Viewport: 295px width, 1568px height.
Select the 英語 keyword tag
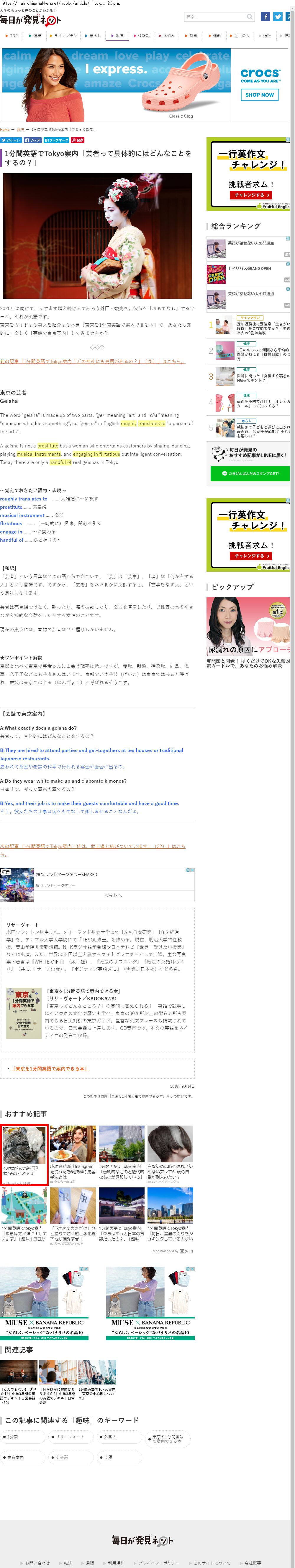point(119,1457)
